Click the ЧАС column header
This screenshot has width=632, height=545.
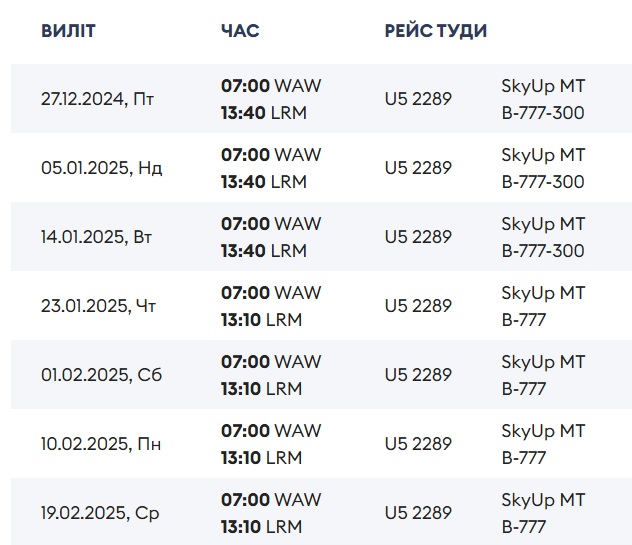pos(240,31)
